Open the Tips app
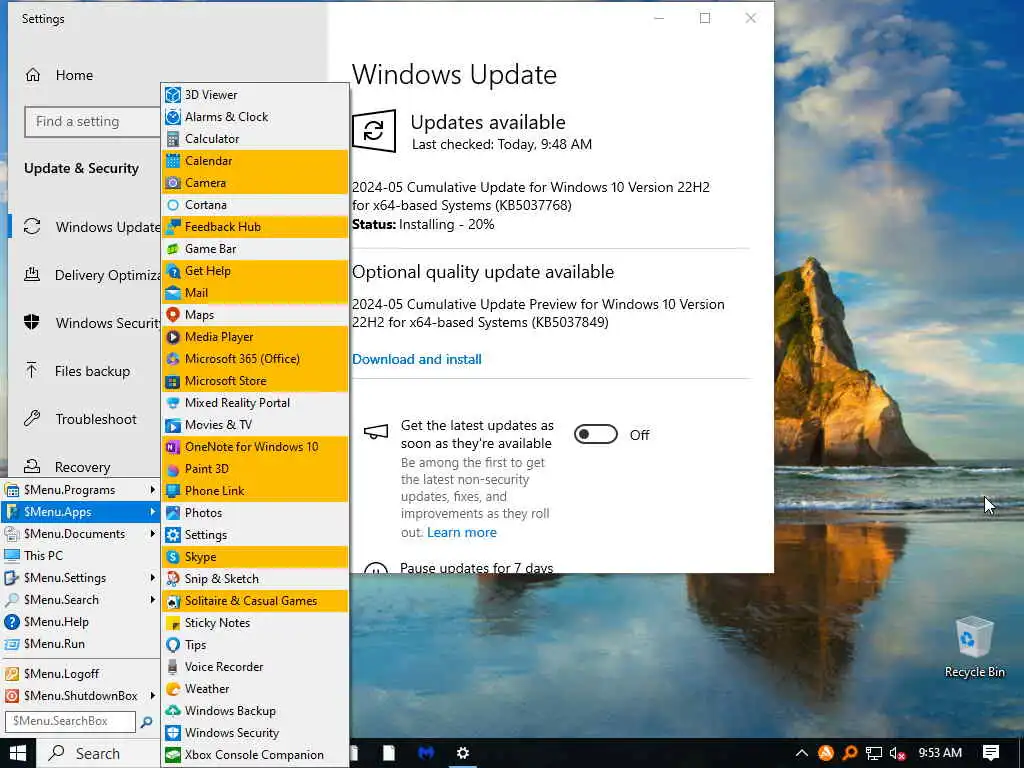Image resolution: width=1024 pixels, height=768 pixels. click(255, 645)
